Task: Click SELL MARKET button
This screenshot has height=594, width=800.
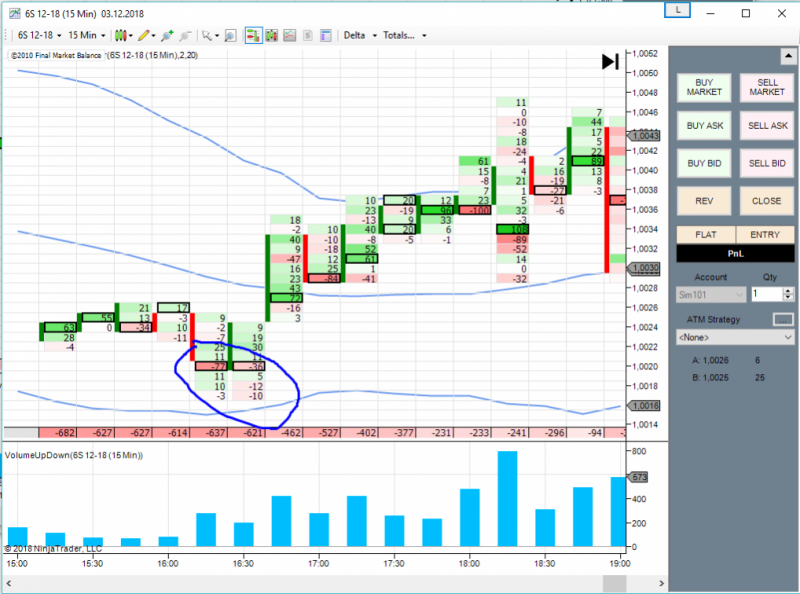Action: [x=767, y=87]
